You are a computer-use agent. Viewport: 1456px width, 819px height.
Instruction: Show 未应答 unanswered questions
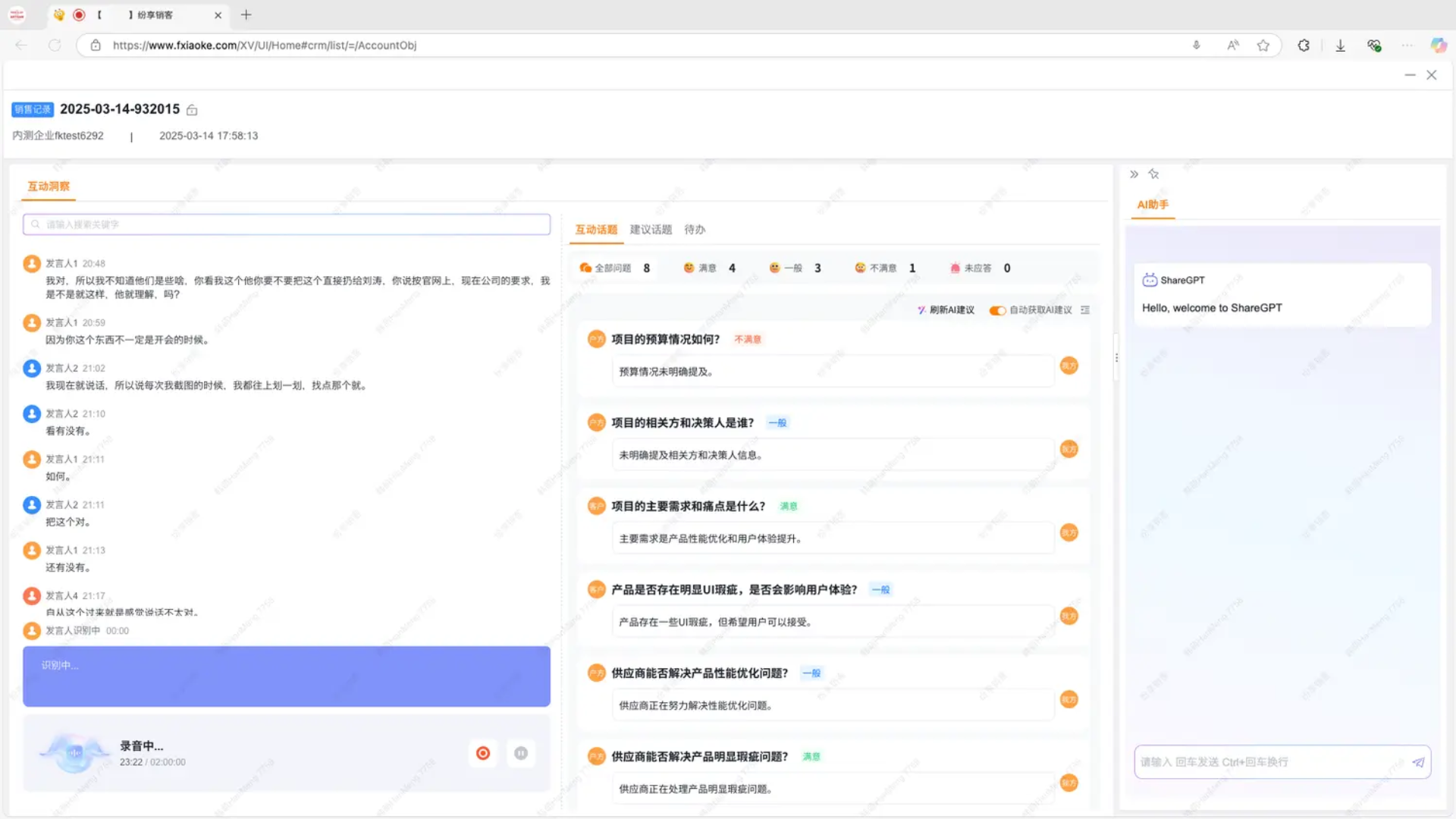978,268
